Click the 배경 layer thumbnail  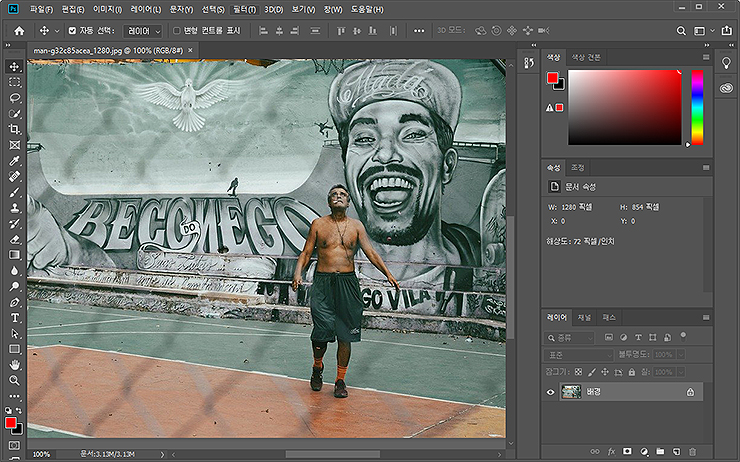[571, 392]
